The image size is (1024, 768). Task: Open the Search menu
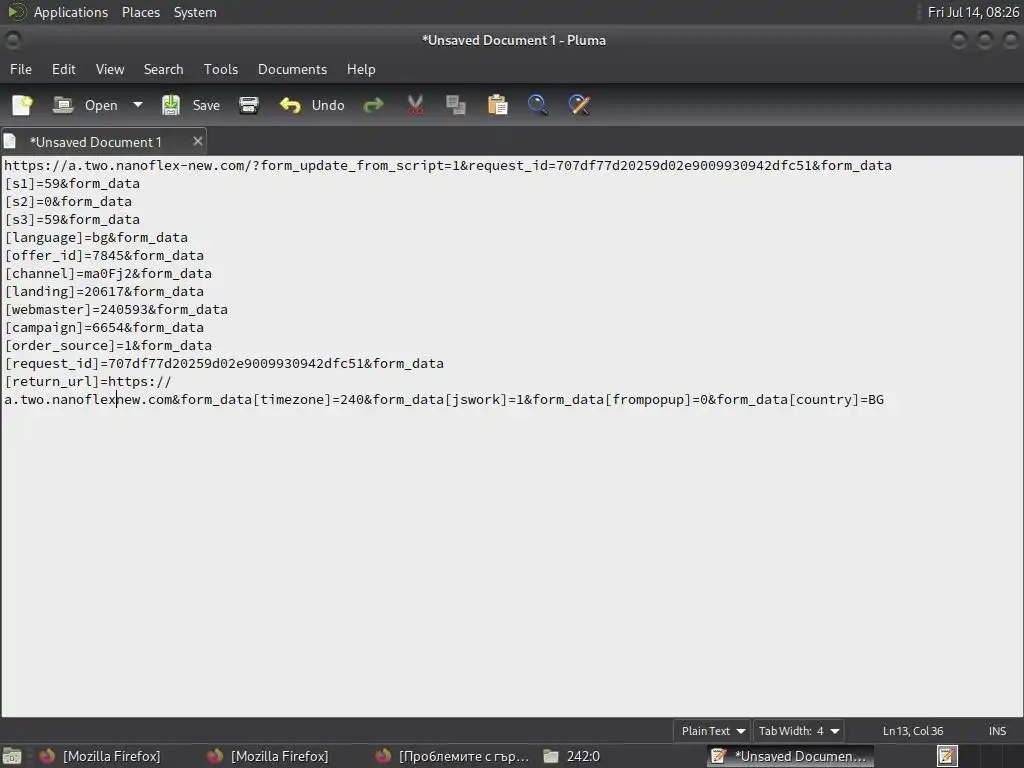pos(163,69)
